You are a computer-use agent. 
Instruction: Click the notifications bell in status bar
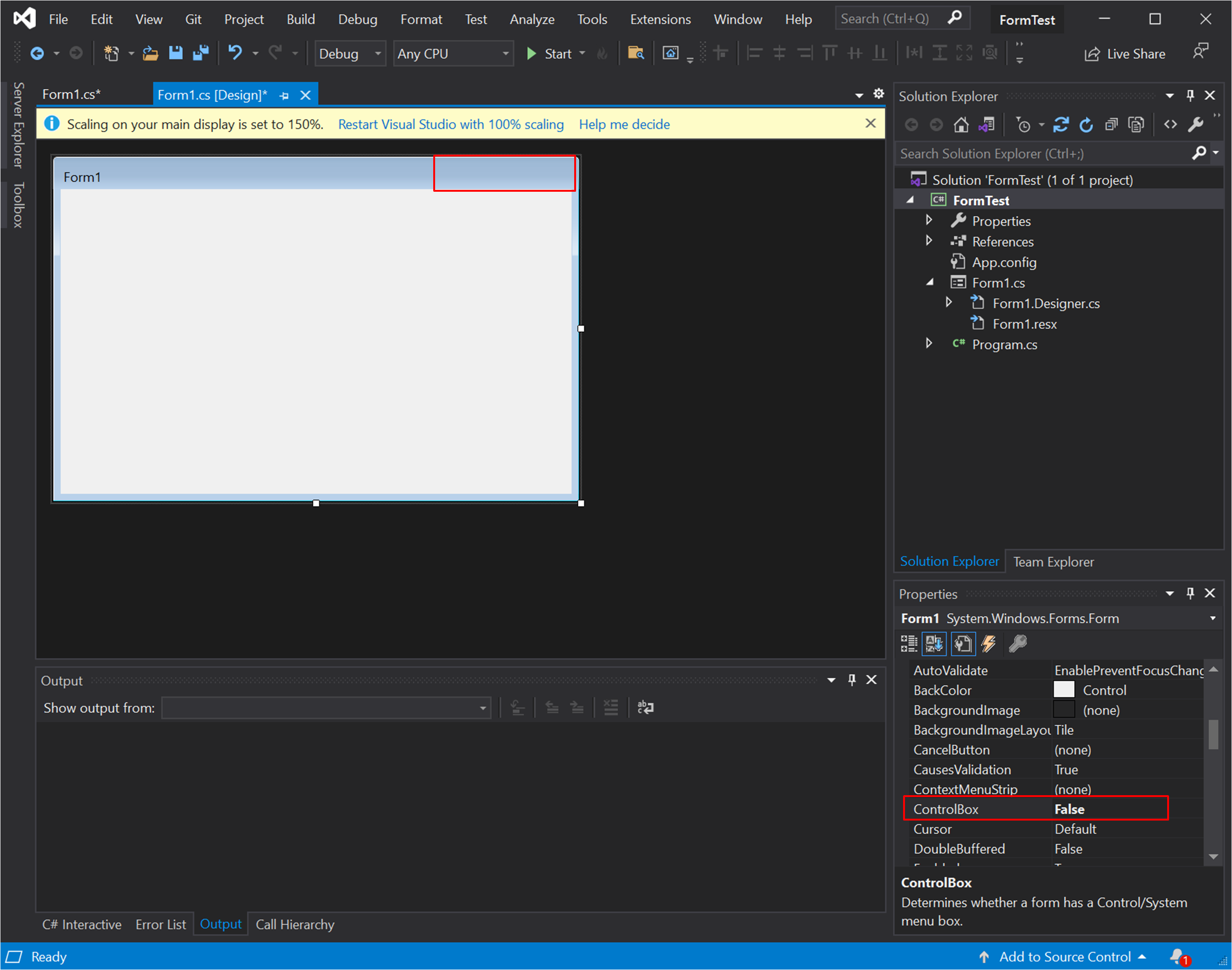[x=1177, y=956]
